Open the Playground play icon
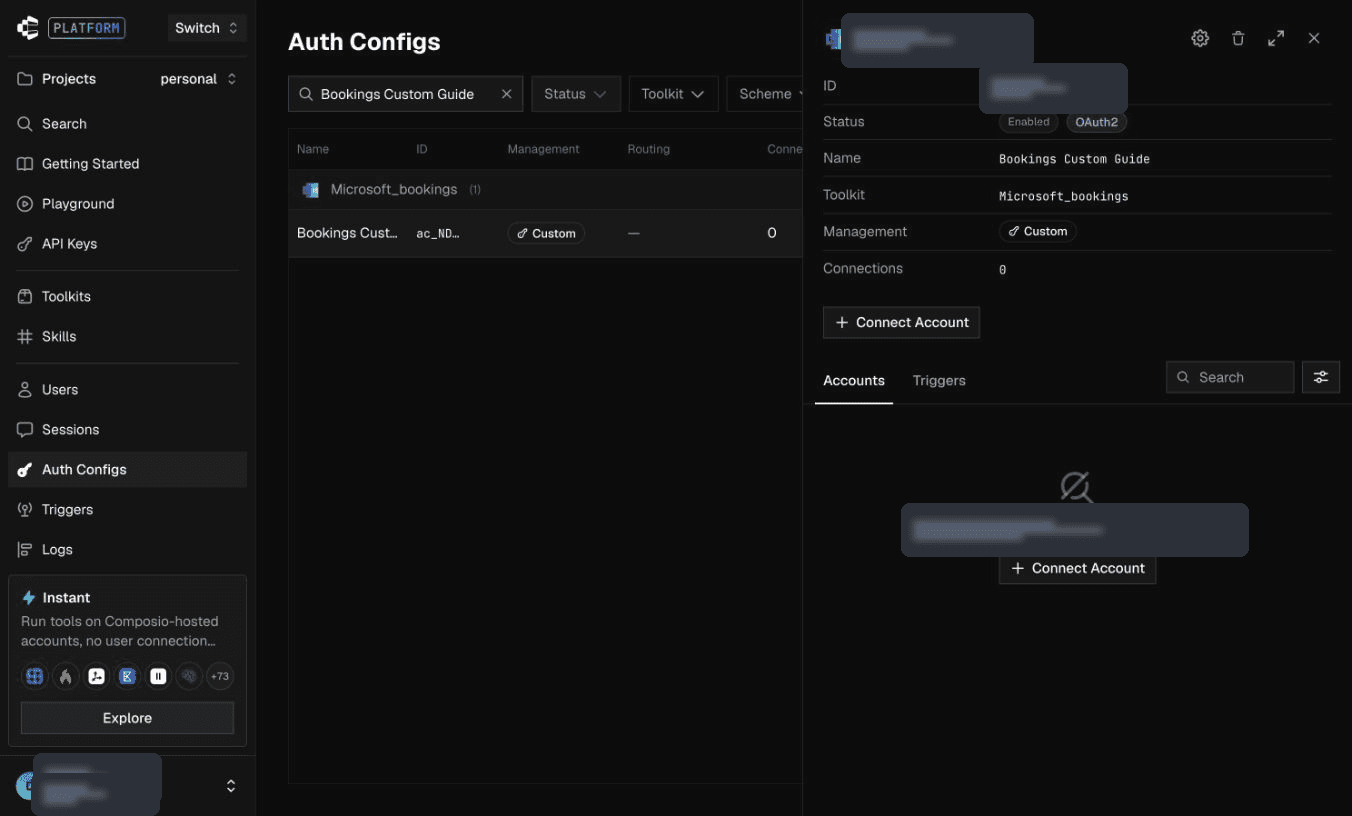The width and height of the screenshot is (1352, 816). [25, 204]
